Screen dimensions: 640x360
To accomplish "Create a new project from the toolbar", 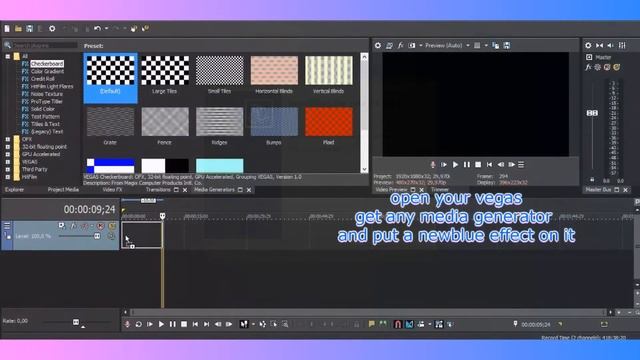I will click(x=7, y=29).
